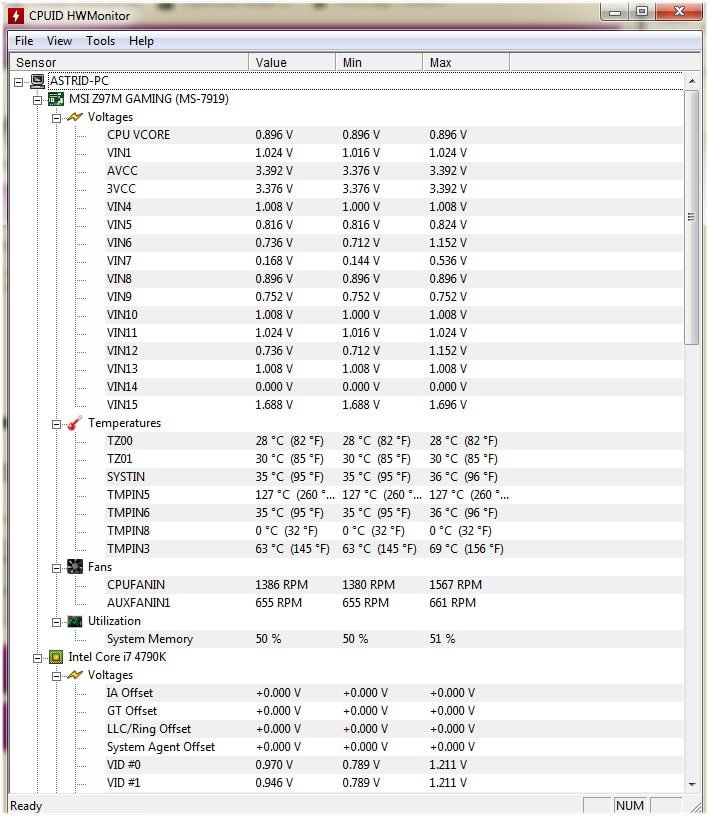Viewport: 709px width, 816px height.
Task: Click the Temperatures thermometer icon
Action: click(75, 423)
